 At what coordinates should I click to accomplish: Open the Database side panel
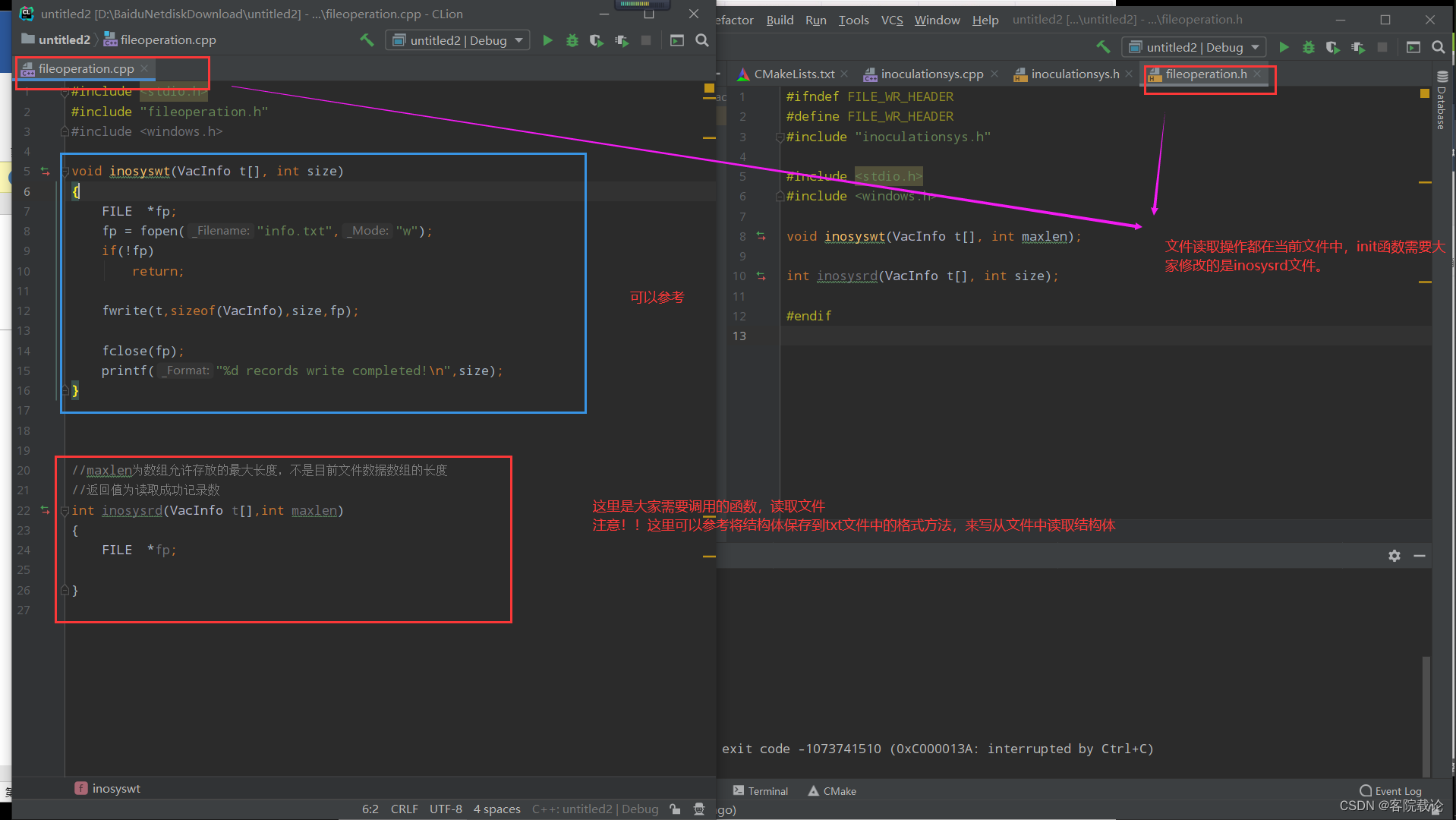click(x=1442, y=100)
